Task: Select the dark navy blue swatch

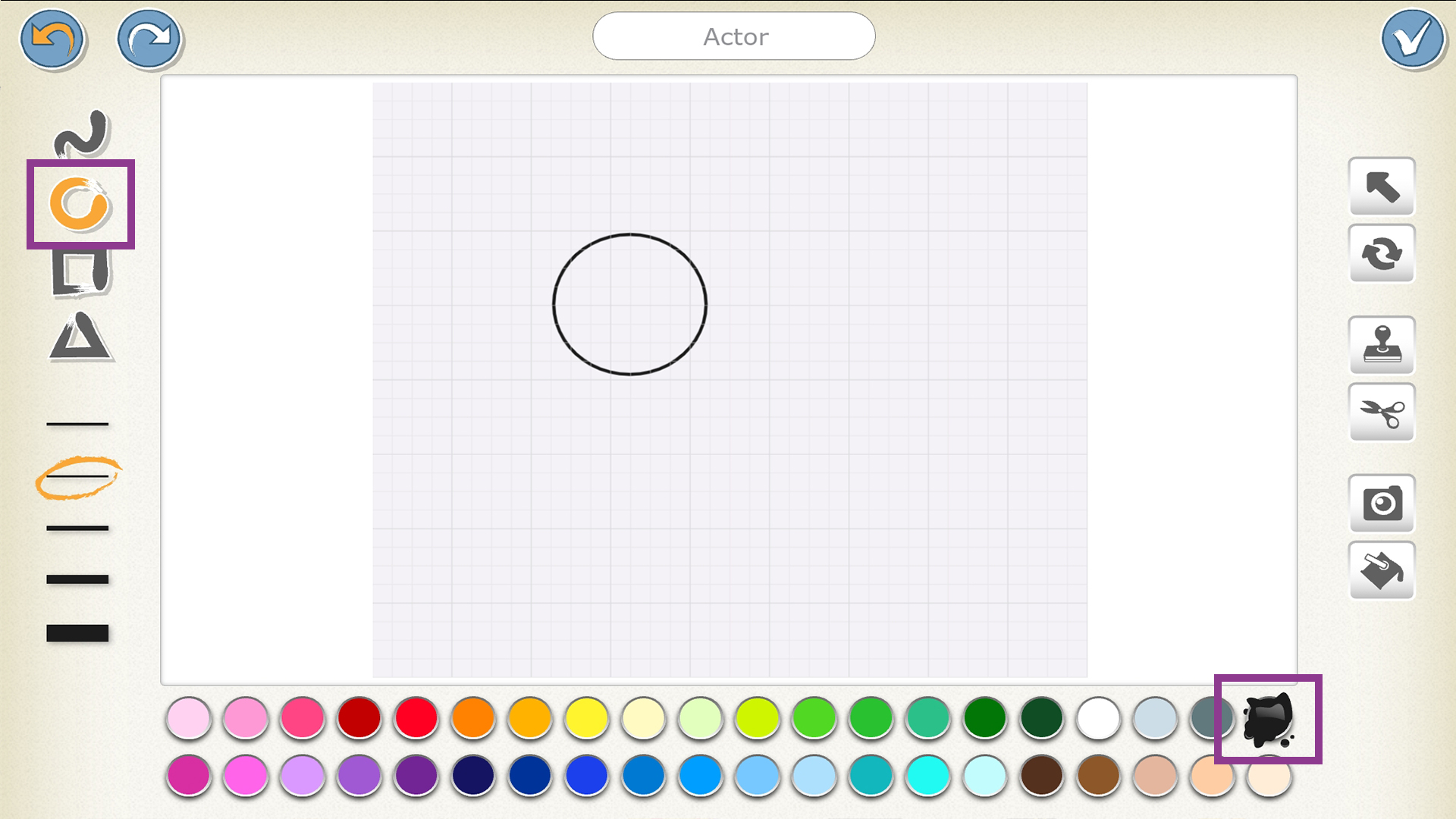Action: [x=473, y=775]
